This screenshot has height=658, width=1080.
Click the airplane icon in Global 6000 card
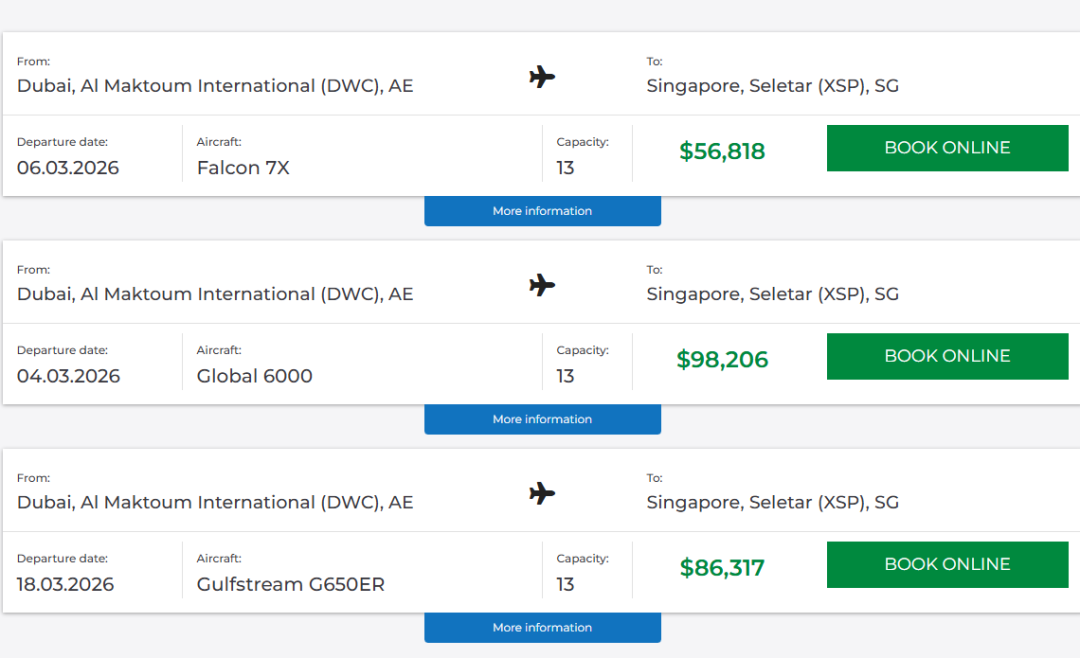point(542,285)
